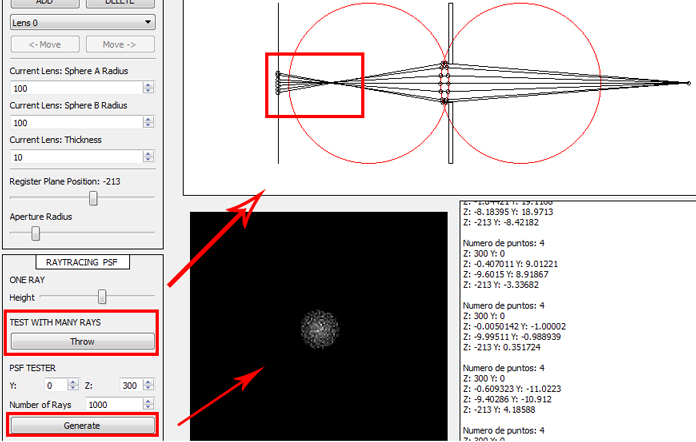Click the Throw button
Screen dimensions: 696x442
83,341
